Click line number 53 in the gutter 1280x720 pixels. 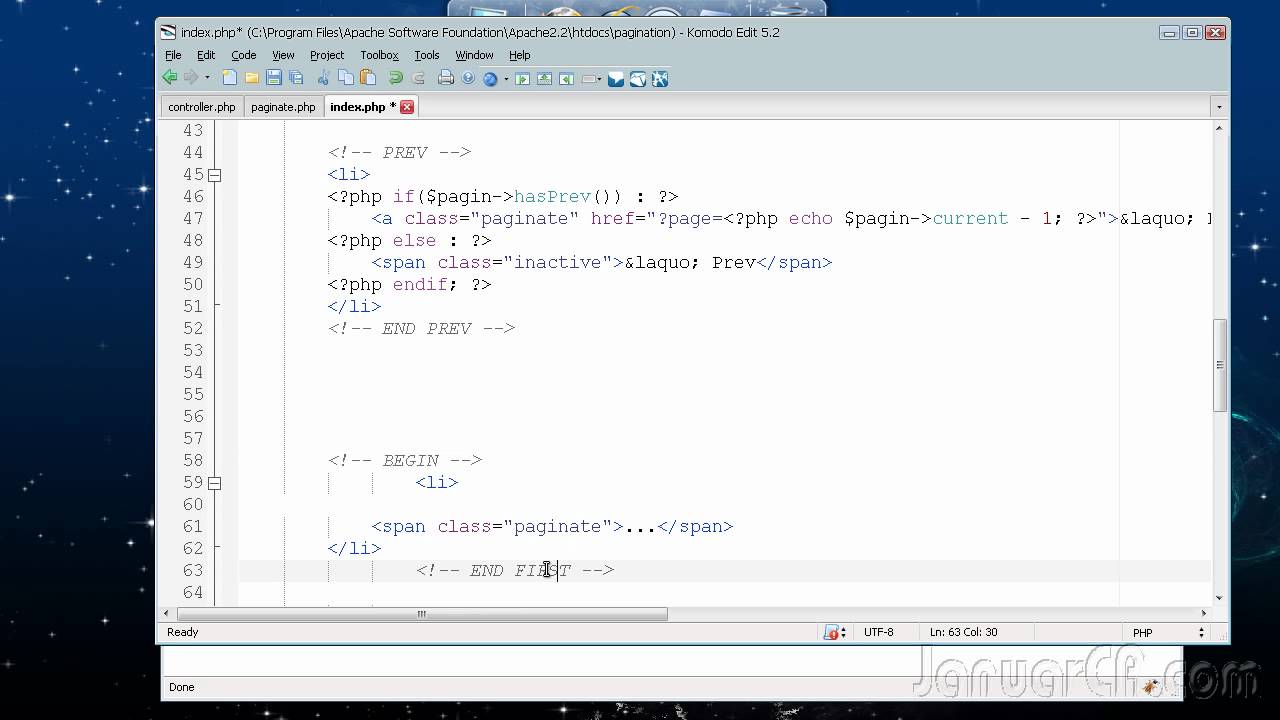click(192, 350)
